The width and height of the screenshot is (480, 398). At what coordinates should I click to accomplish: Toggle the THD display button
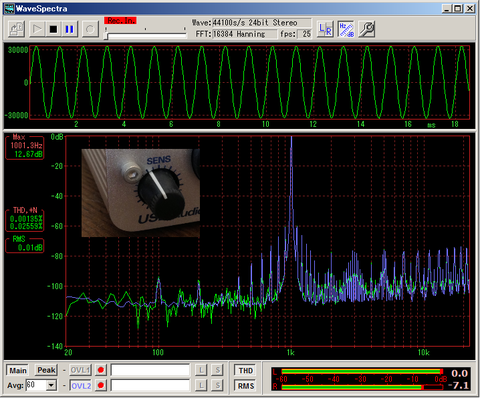click(246, 371)
